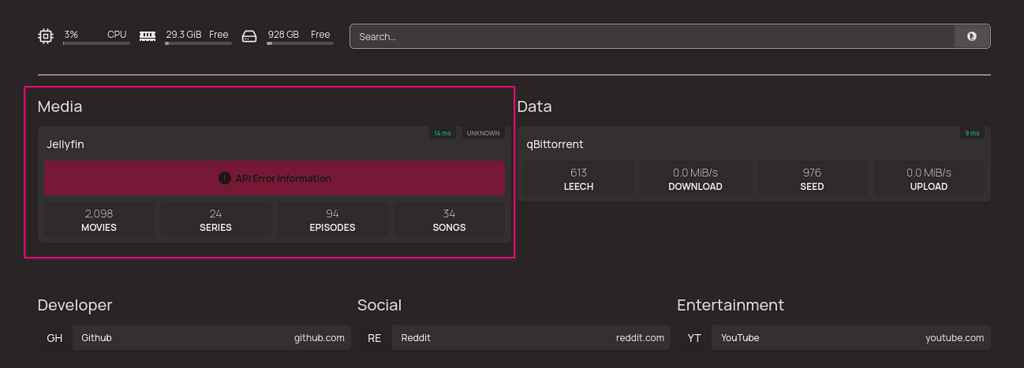This screenshot has height=368, width=1024.
Task: Click the qBittorrent 9 ms ping badge
Action: coord(972,133)
